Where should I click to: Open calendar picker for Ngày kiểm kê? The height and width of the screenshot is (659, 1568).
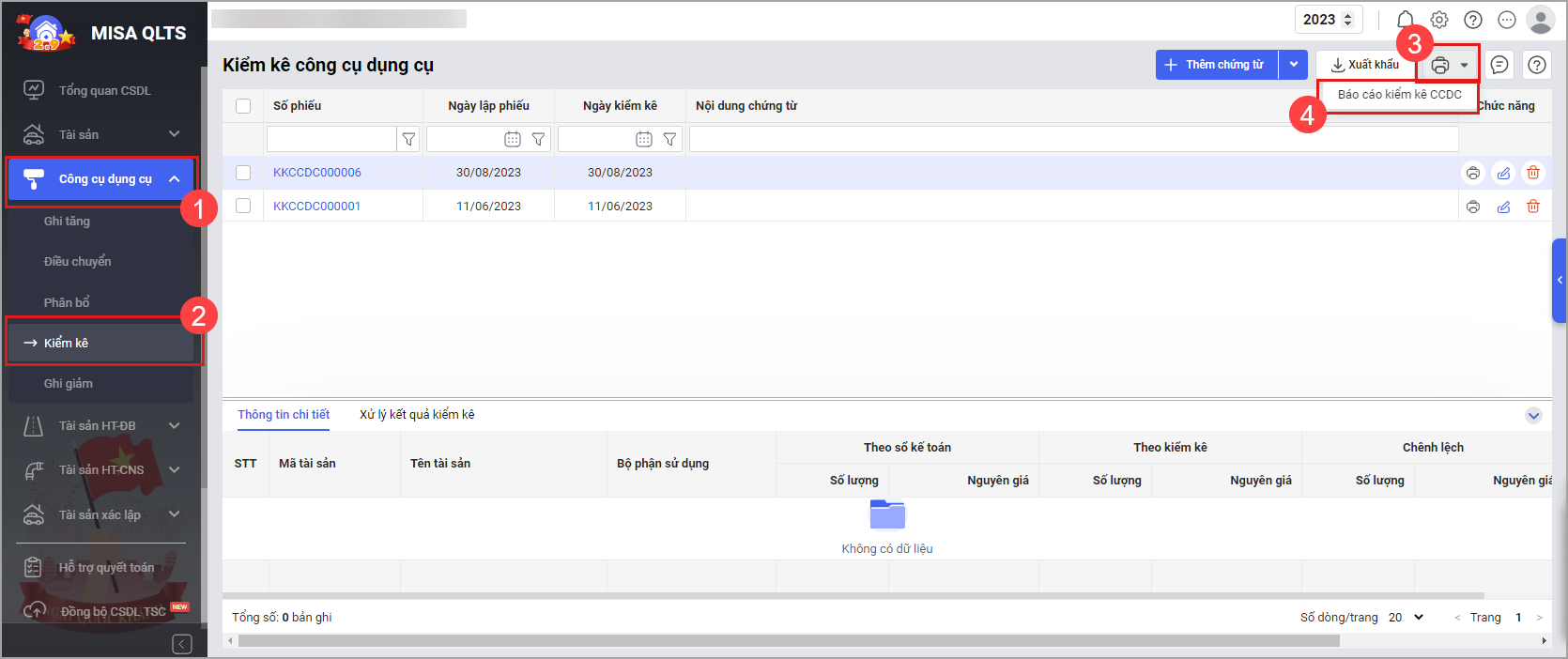click(x=644, y=139)
